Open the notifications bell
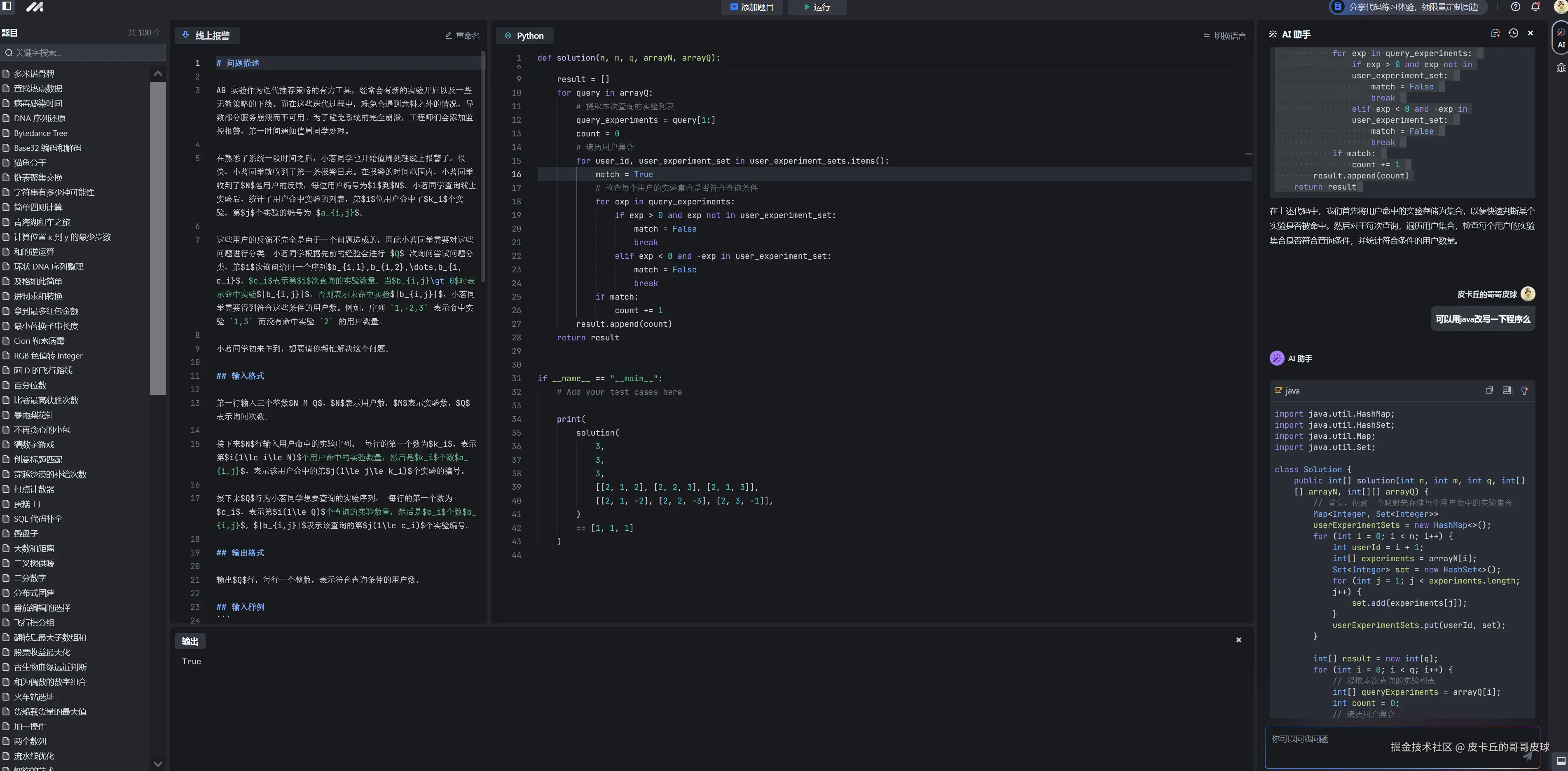This screenshot has width=1568, height=771. tap(1535, 7)
